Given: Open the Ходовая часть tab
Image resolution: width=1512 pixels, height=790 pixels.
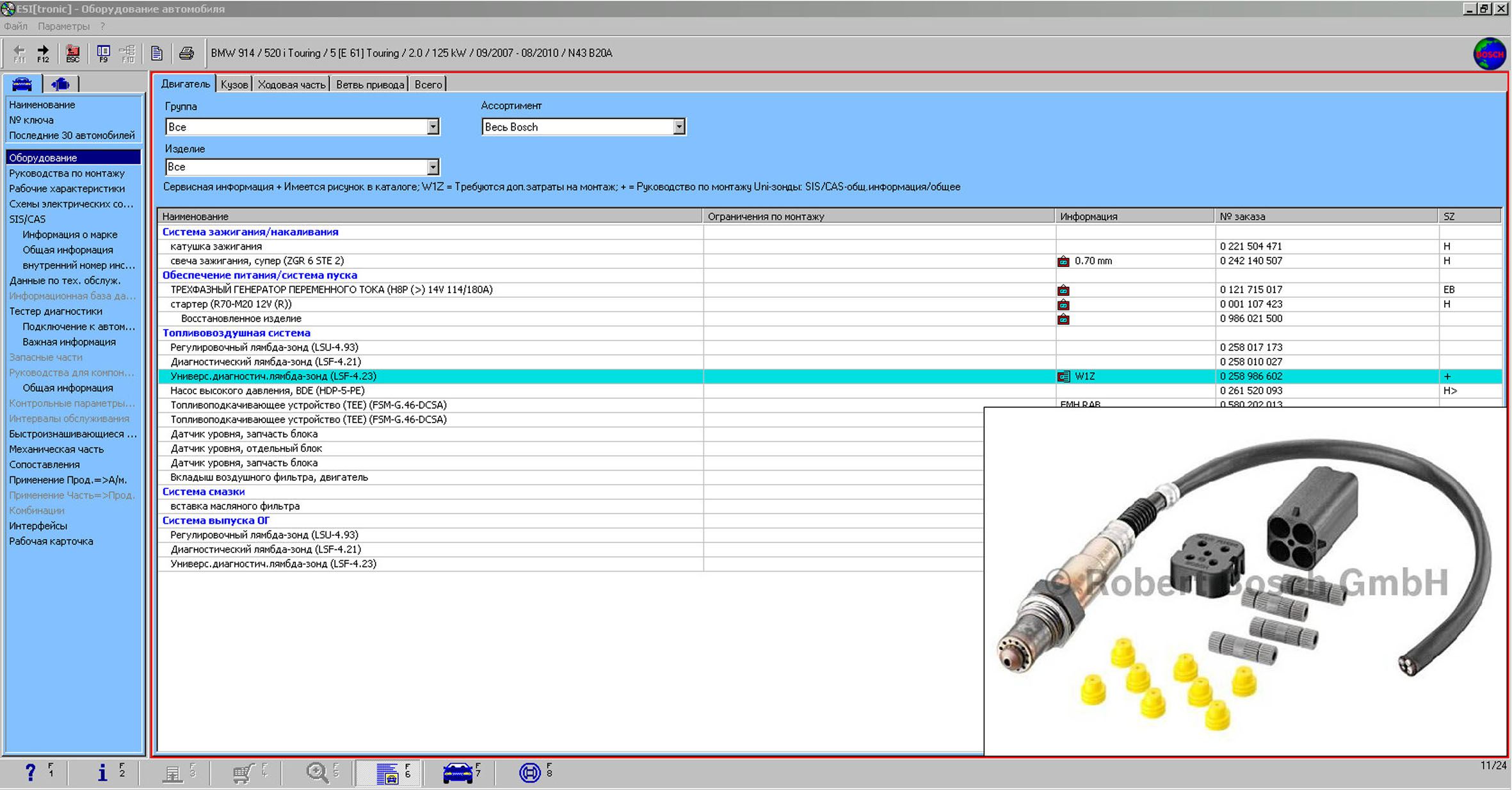Looking at the screenshot, I should (x=291, y=85).
